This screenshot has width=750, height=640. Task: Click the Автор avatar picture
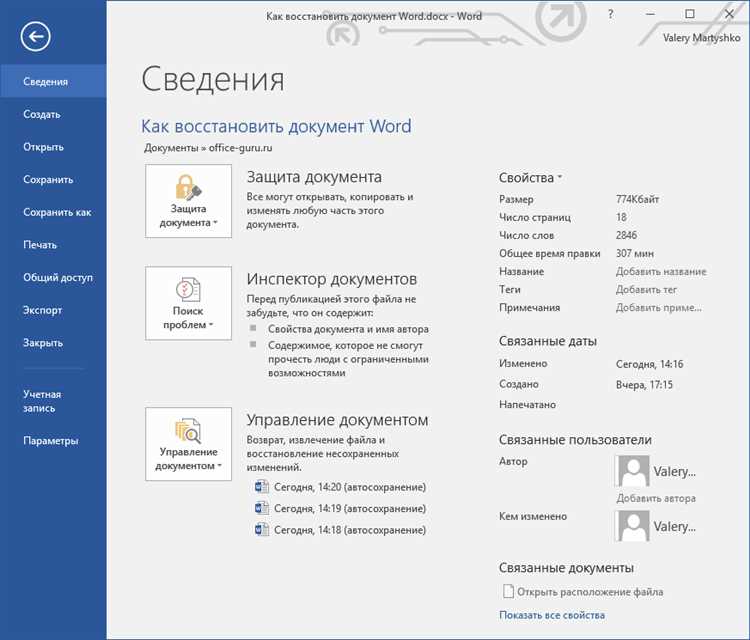[633, 471]
